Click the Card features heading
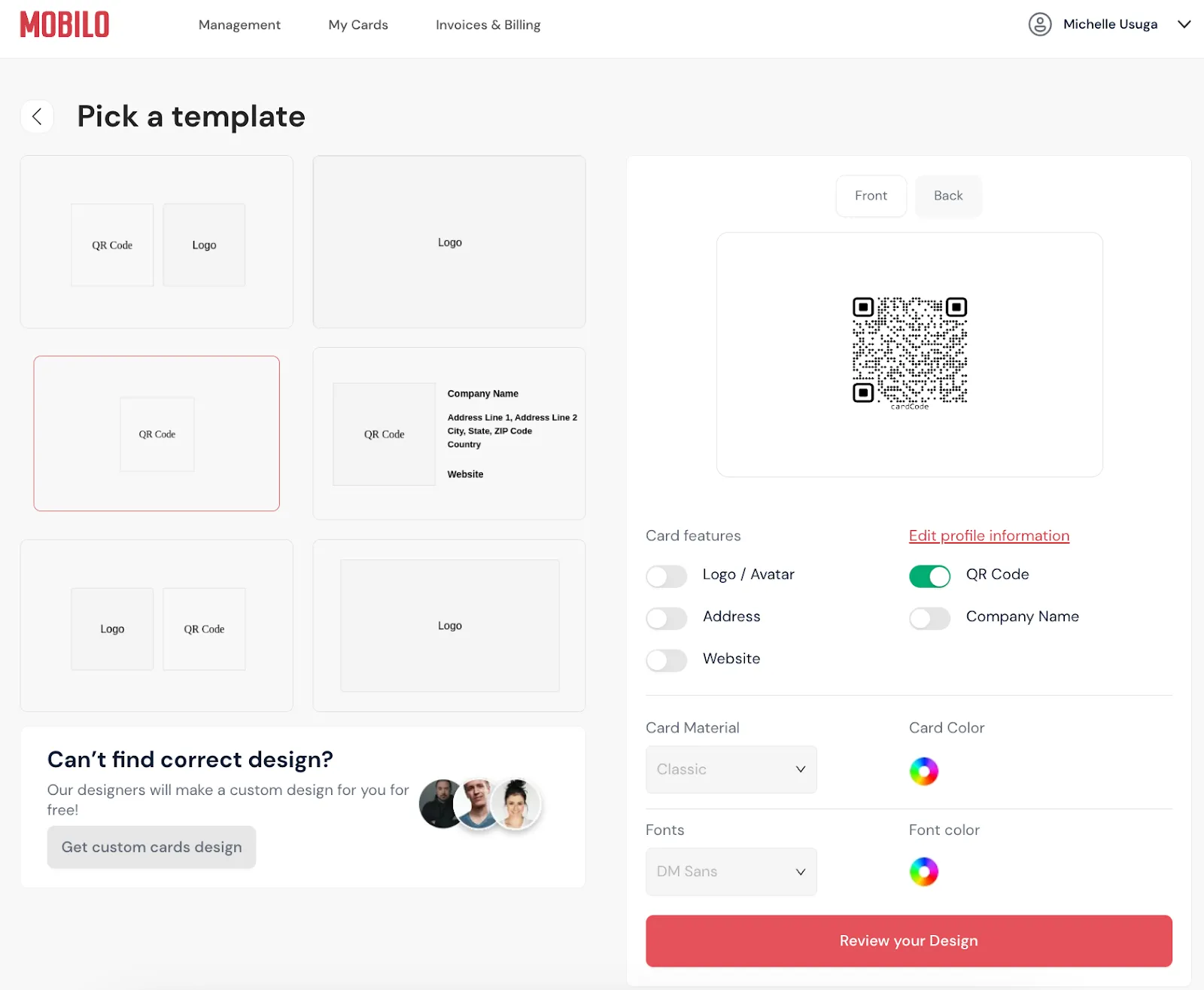Viewport: 1204px width, 990px height. pyautogui.click(x=693, y=536)
